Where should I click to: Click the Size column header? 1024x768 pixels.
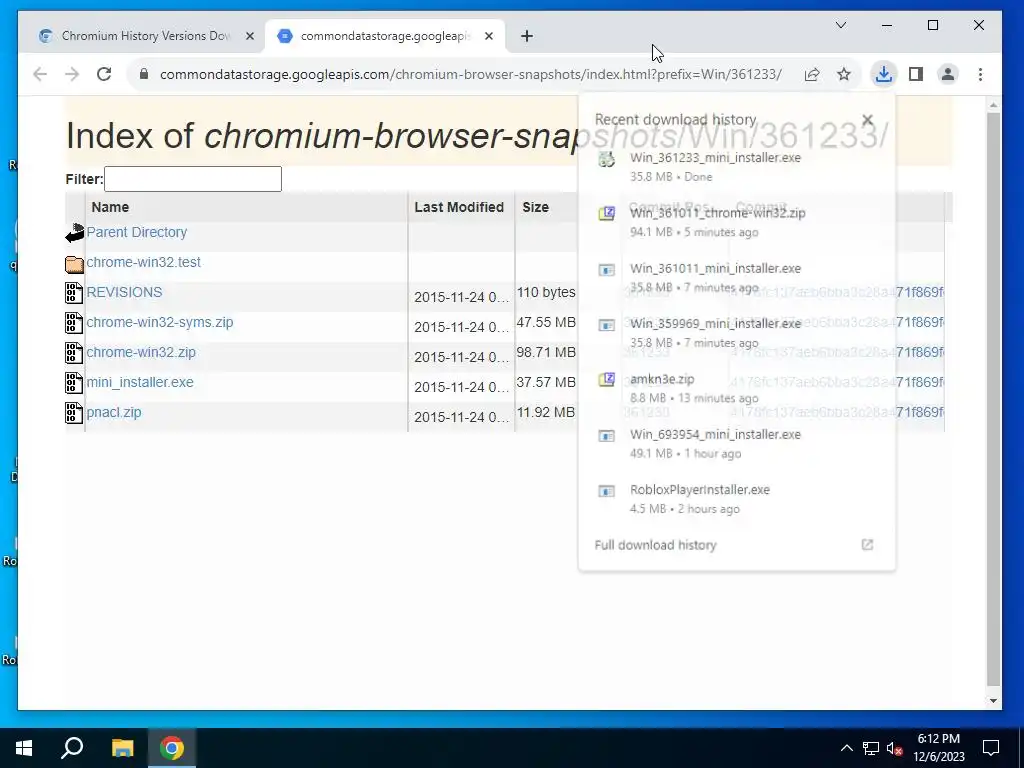[x=535, y=207]
